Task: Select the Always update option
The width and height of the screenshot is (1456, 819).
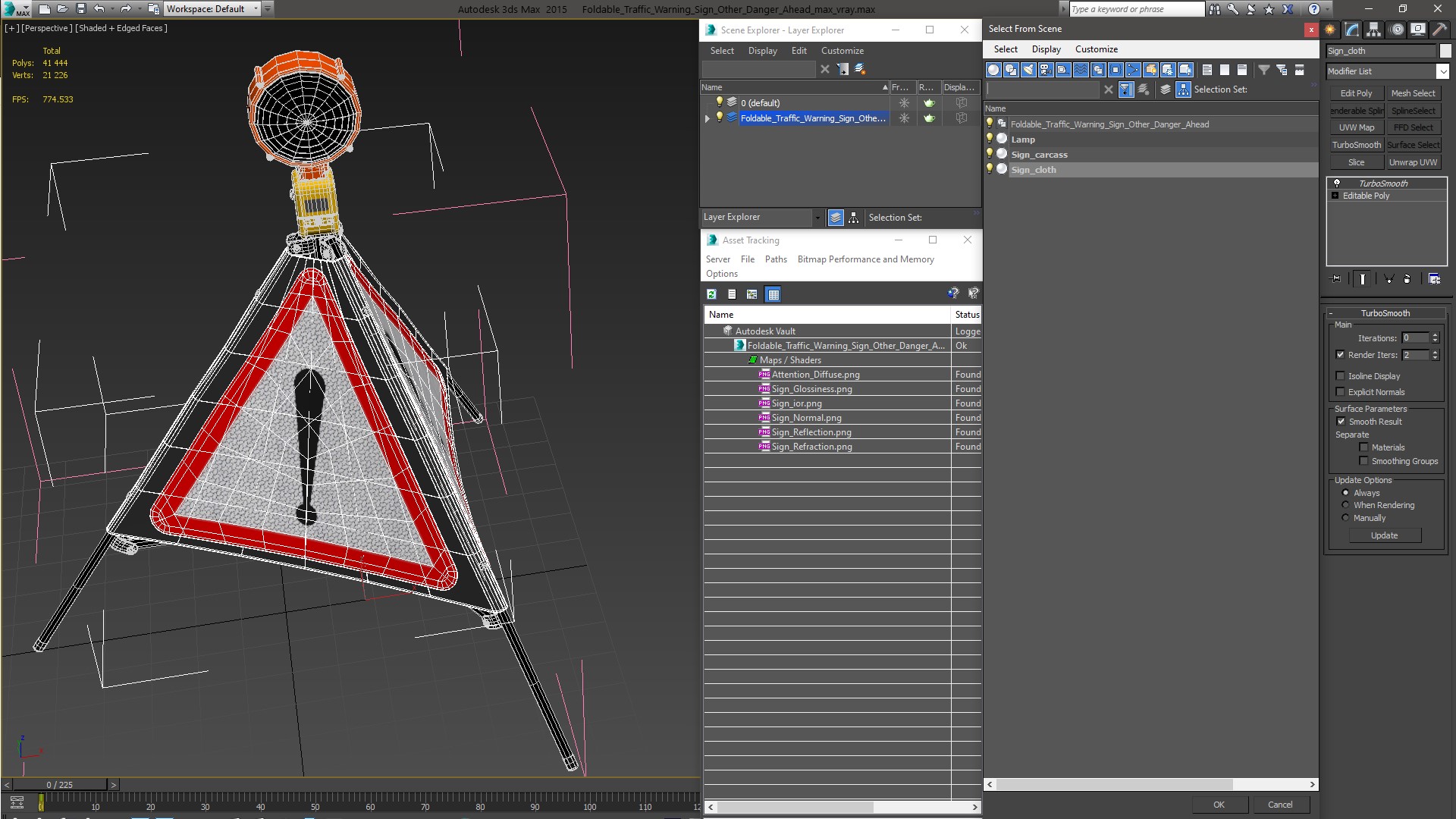Action: pyautogui.click(x=1346, y=493)
